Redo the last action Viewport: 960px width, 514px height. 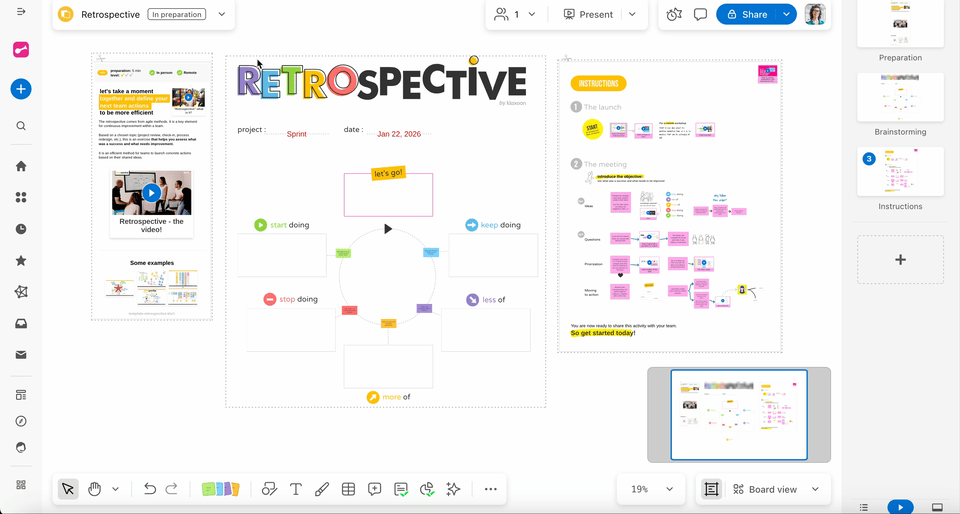(172, 489)
